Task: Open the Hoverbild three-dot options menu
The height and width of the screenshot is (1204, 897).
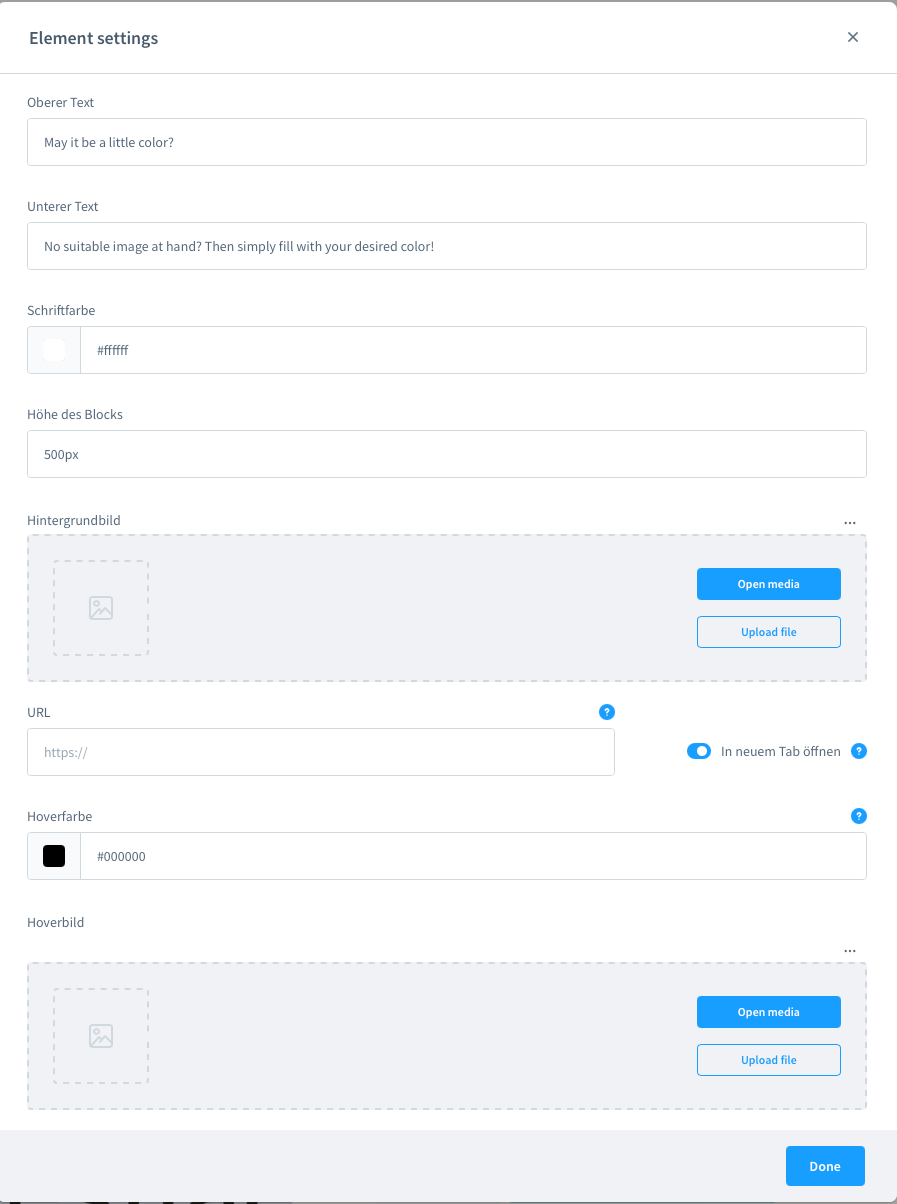Action: [850, 951]
